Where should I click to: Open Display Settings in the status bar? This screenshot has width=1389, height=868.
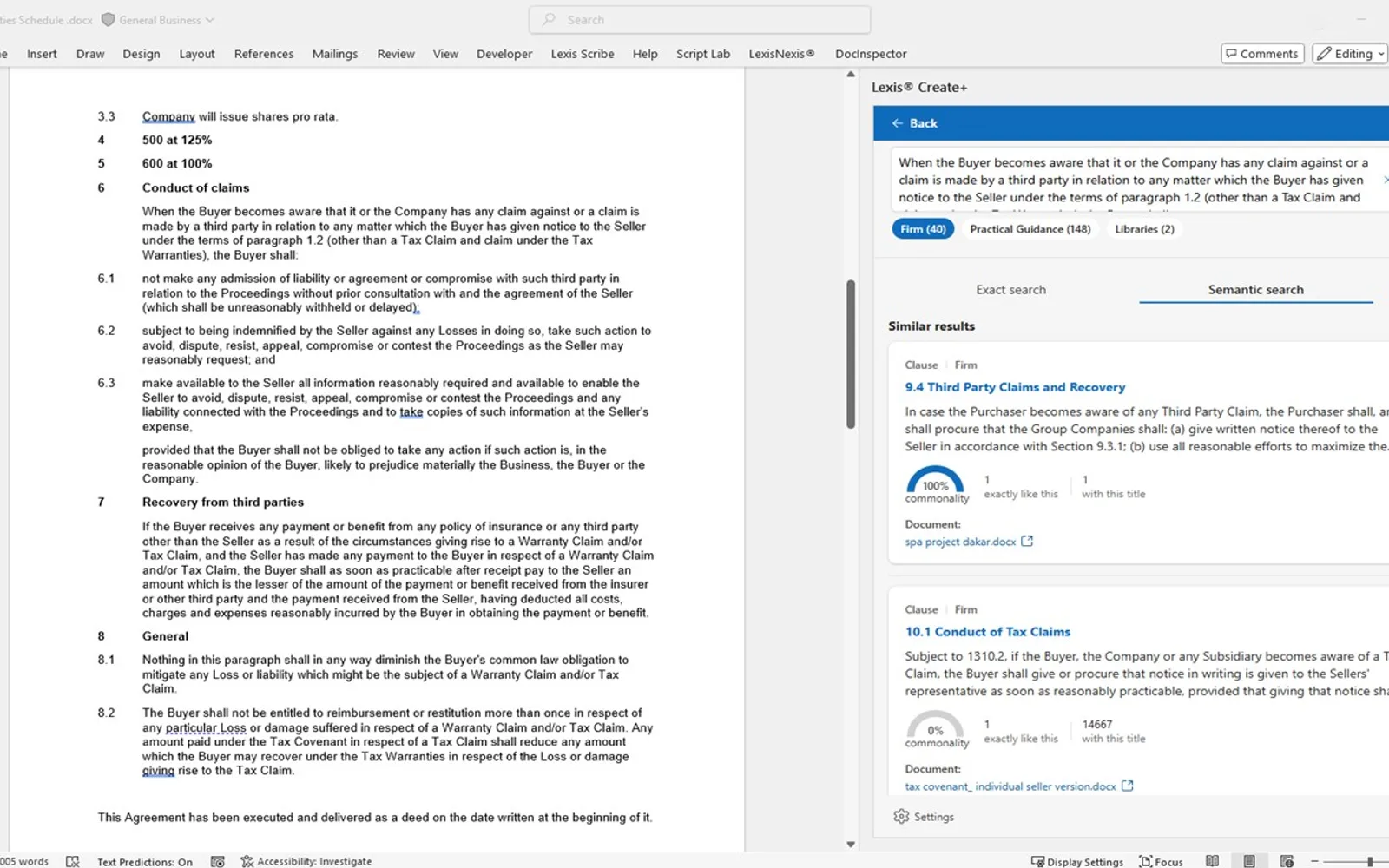(x=1076, y=861)
